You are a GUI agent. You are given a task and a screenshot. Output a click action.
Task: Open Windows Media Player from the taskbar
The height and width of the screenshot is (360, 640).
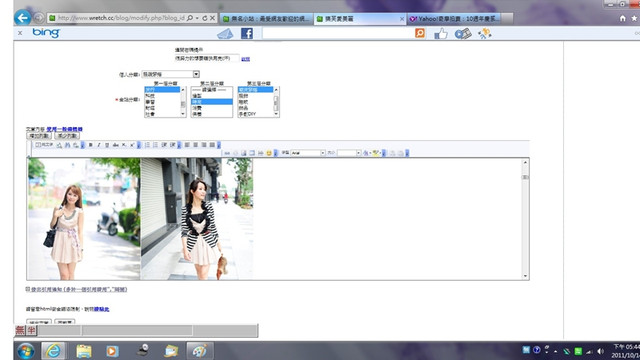tap(112, 351)
